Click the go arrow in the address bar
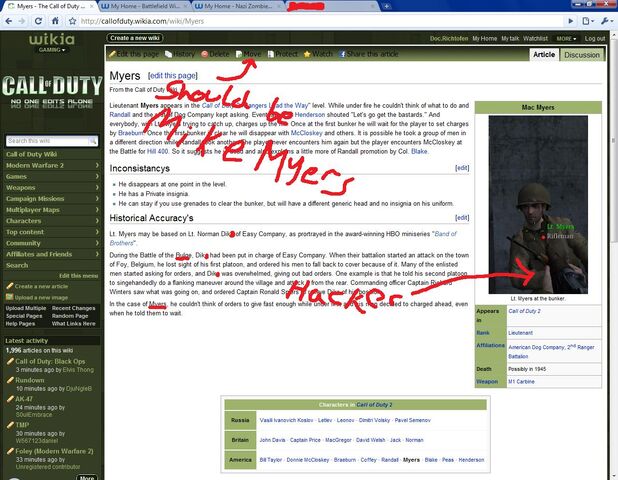The image size is (618, 480). pos(571,21)
